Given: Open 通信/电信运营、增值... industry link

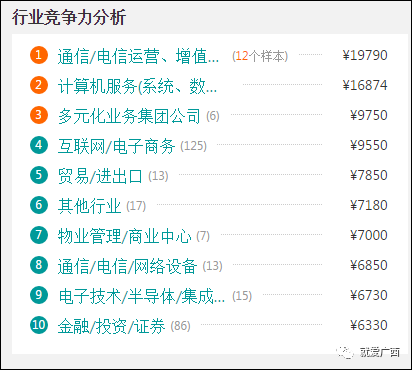Looking at the screenshot, I should point(138,56).
